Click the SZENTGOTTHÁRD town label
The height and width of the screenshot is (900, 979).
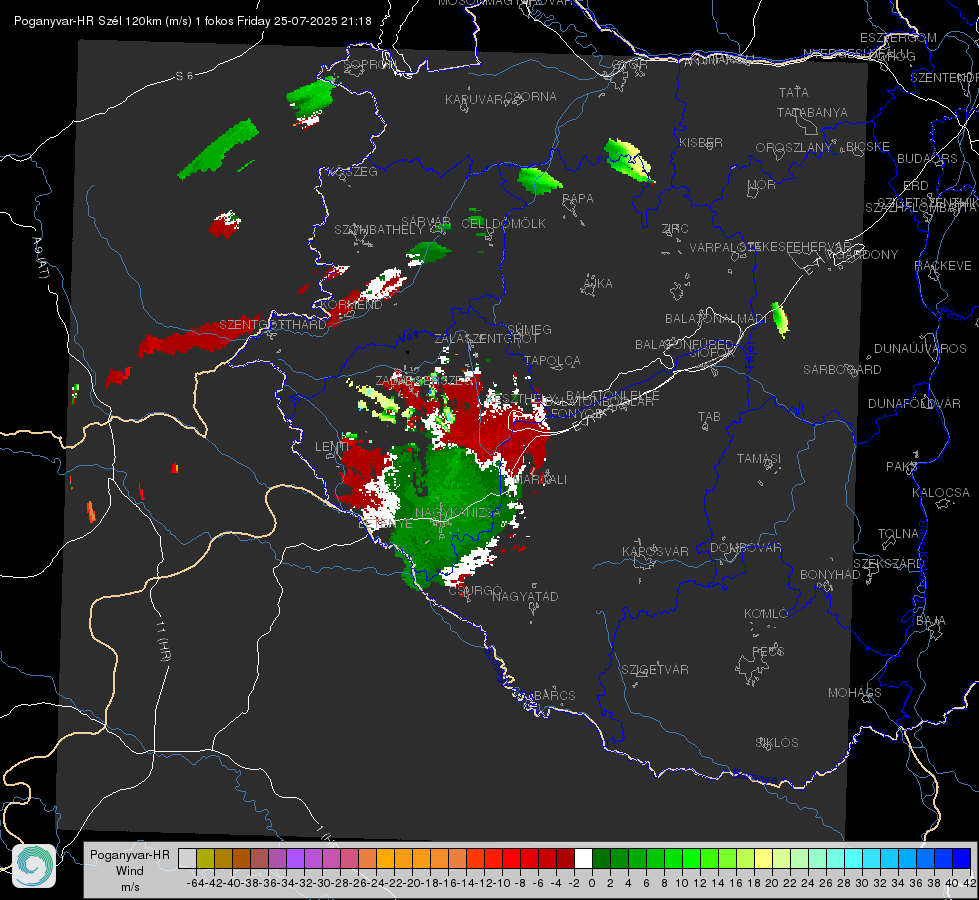[273, 325]
